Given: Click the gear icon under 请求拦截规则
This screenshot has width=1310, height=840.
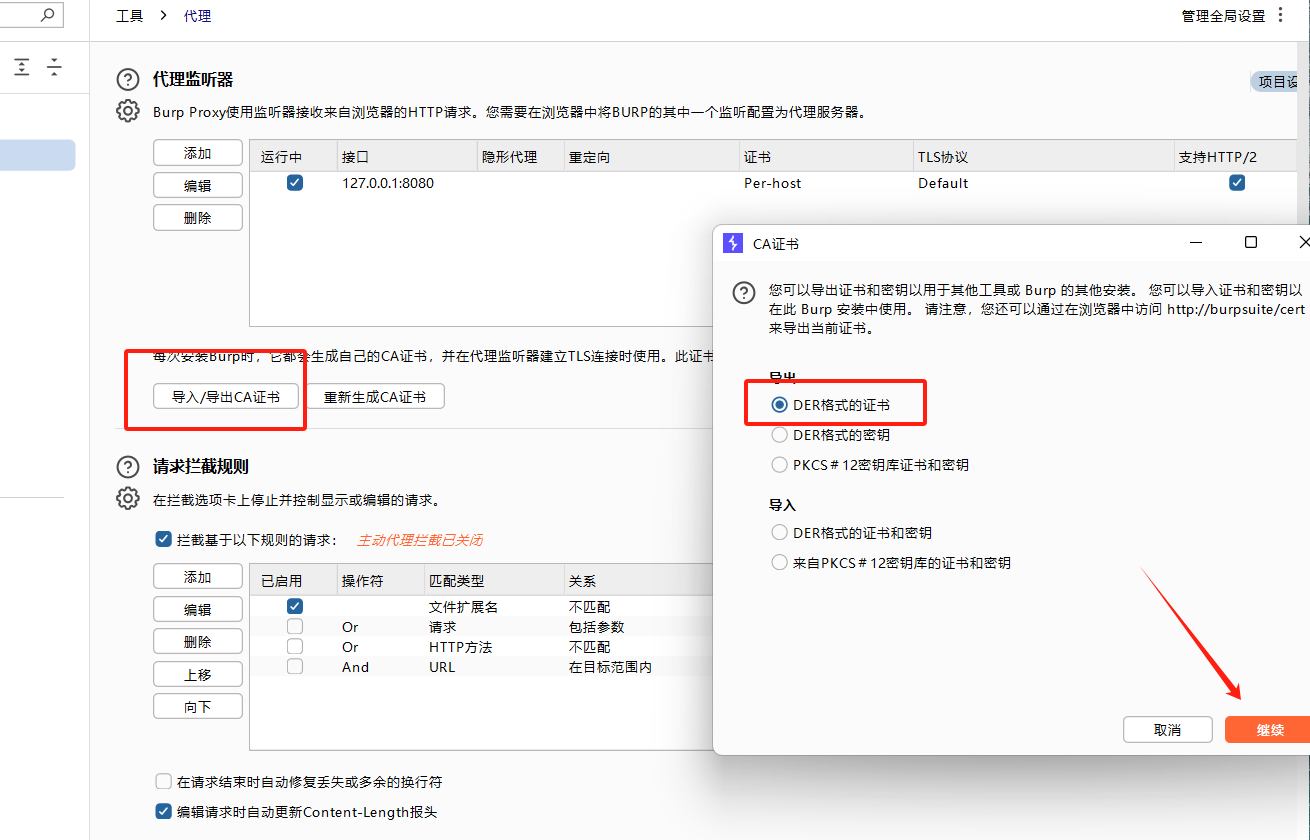Looking at the screenshot, I should pos(128,498).
